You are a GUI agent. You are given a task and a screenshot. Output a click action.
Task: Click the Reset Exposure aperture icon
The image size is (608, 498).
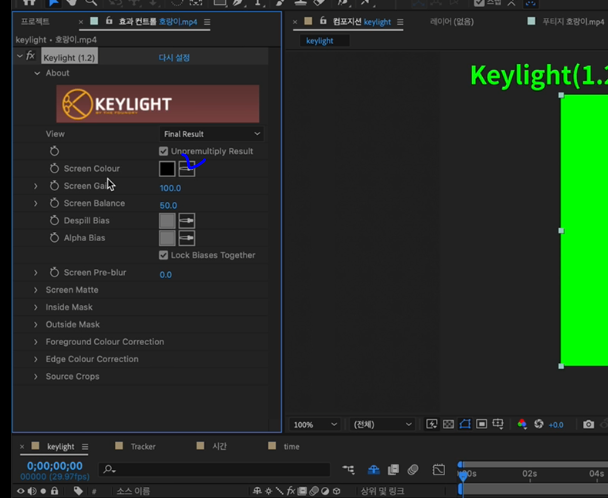click(539, 424)
